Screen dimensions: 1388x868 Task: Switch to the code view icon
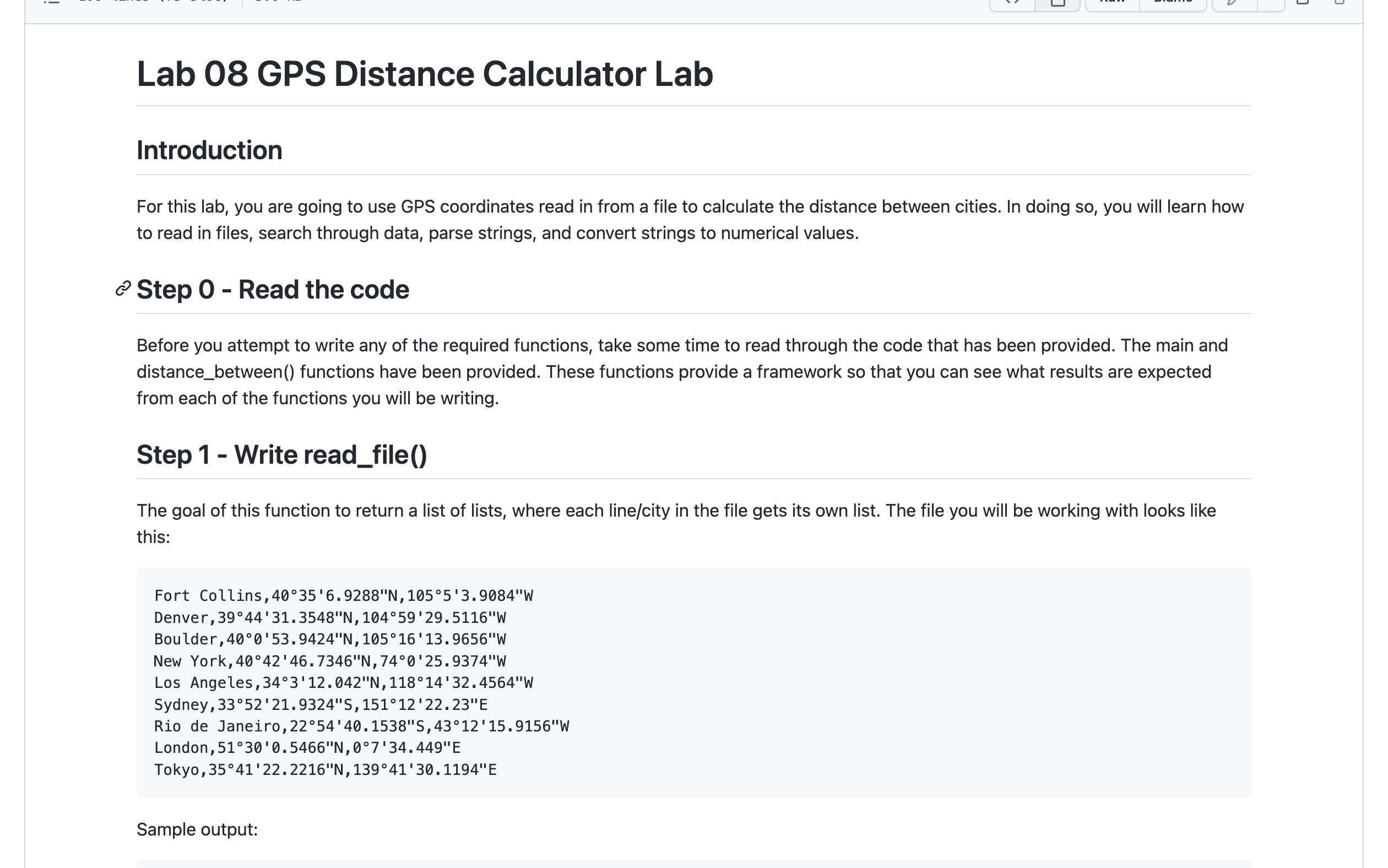(x=1012, y=2)
